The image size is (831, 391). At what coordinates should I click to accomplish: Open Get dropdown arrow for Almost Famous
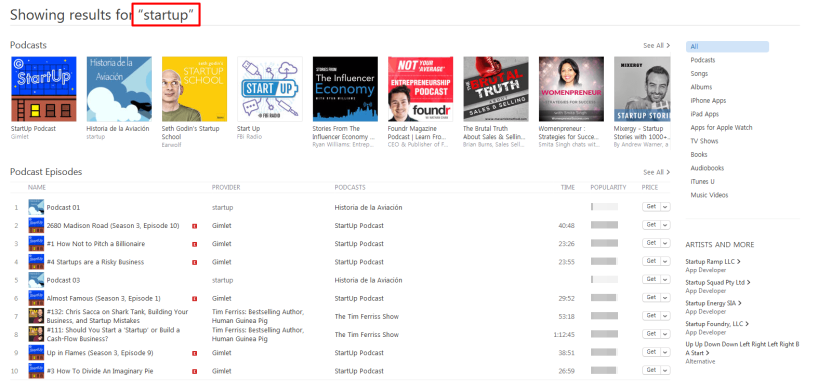[665, 297]
